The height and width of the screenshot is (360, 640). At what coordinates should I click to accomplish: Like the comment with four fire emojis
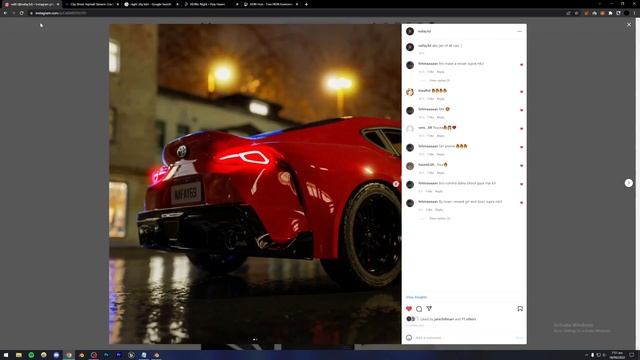pos(522,91)
